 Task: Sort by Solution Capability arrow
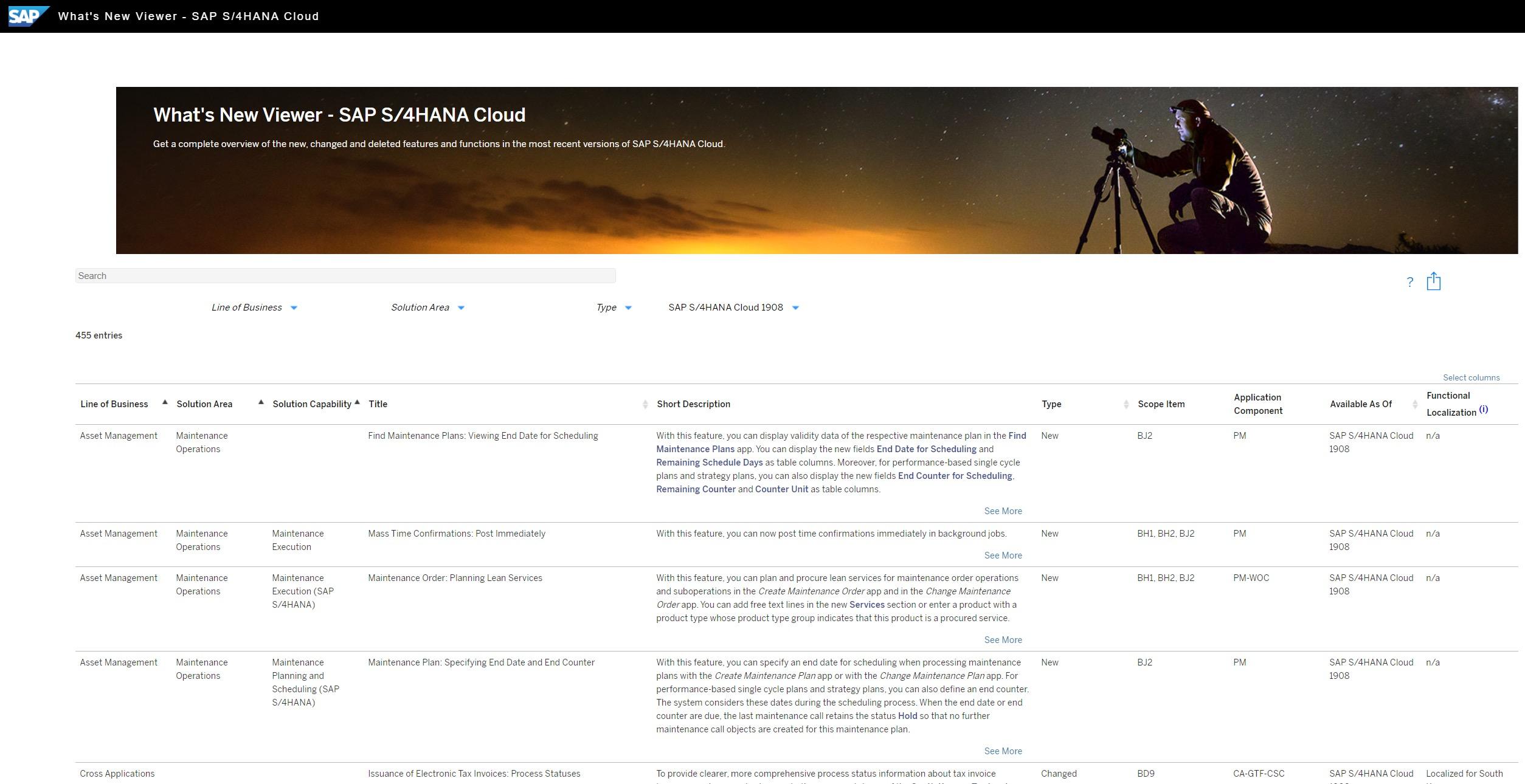click(357, 402)
